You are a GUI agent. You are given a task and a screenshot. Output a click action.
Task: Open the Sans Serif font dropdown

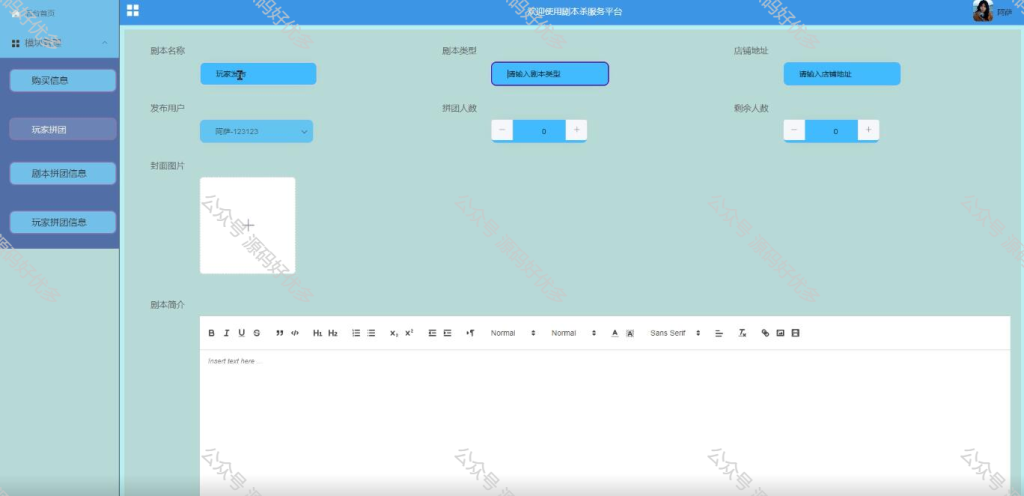click(675, 333)
